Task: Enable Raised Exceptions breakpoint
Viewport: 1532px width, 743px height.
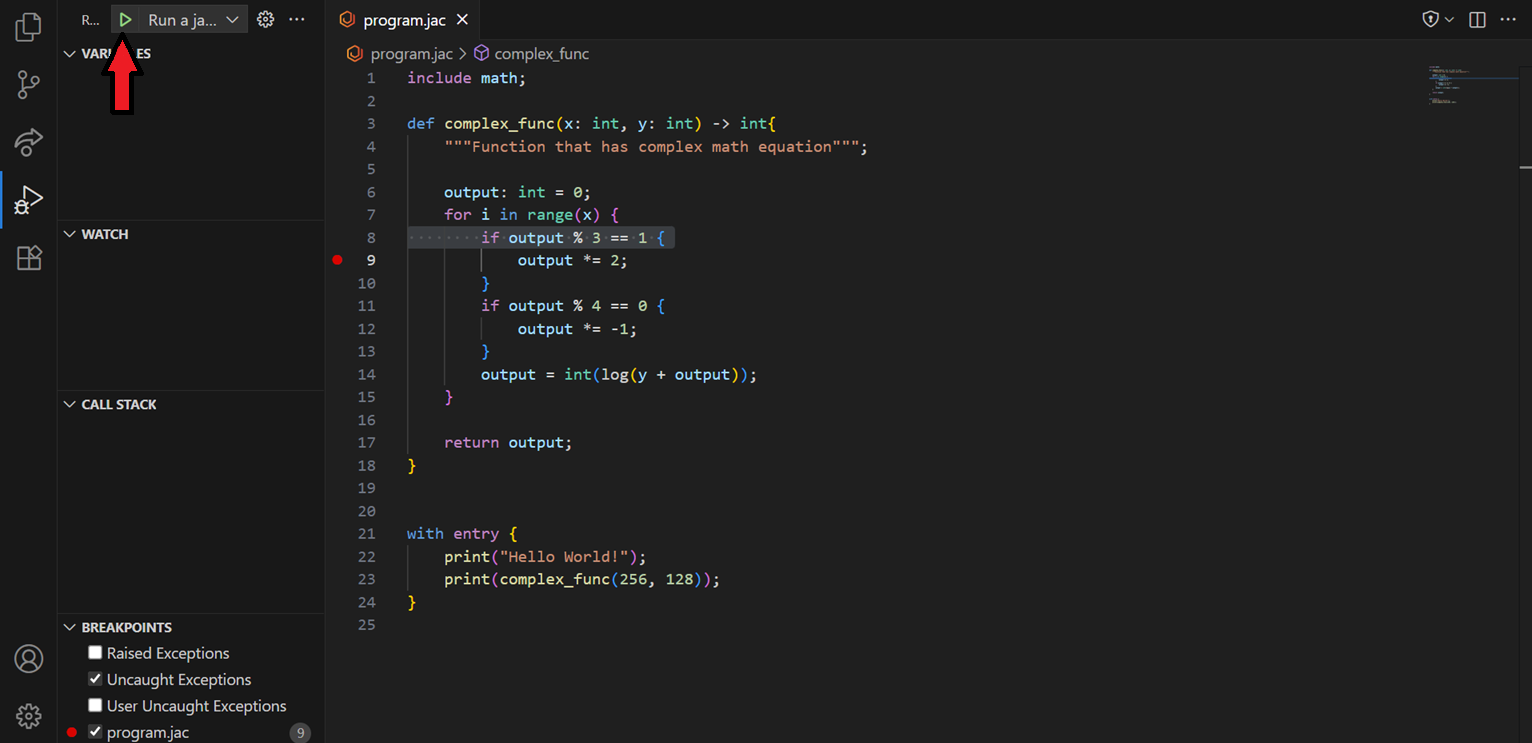Action: point(95,653)
